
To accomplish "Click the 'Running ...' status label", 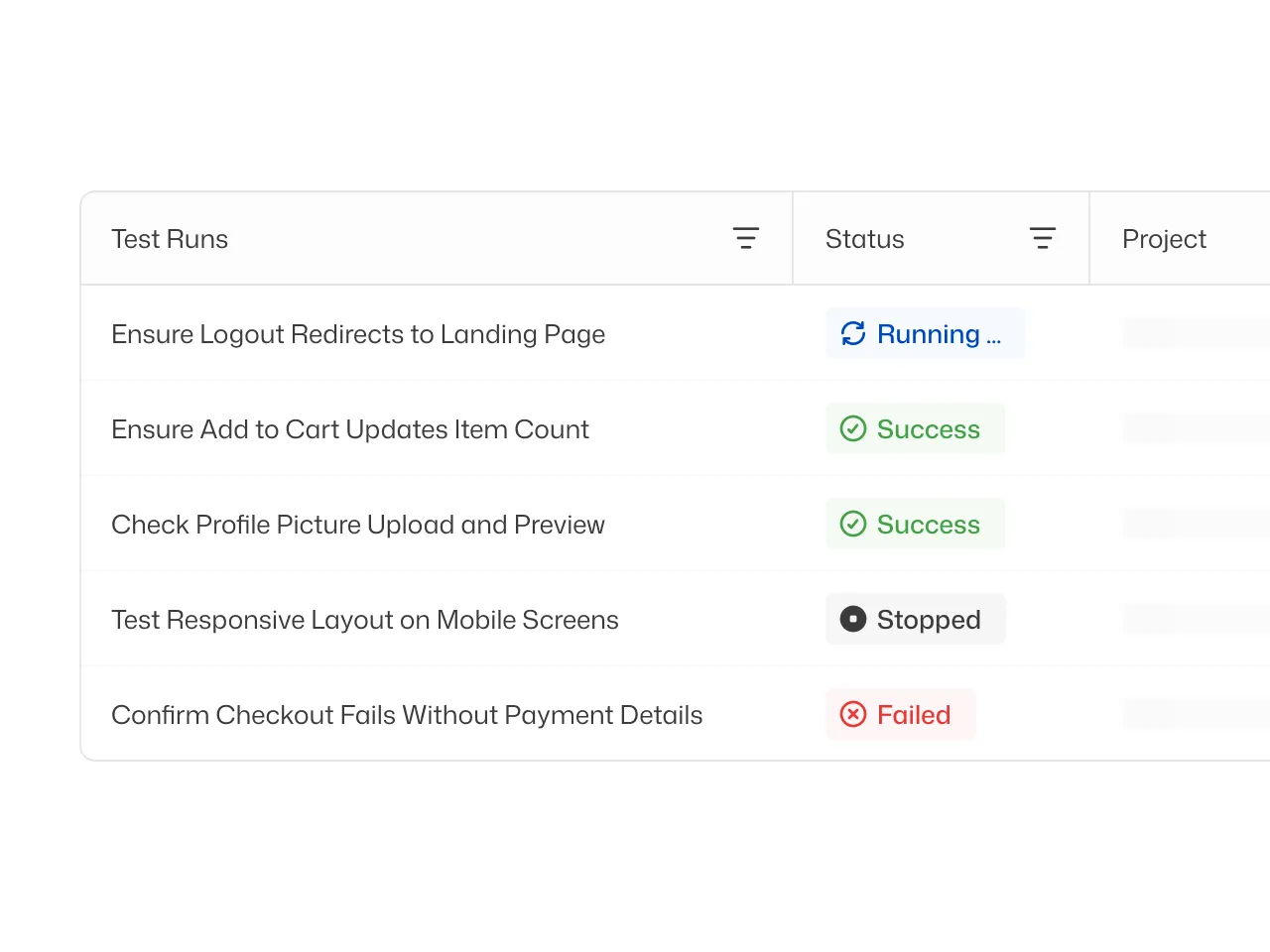I will coord(939,334).
